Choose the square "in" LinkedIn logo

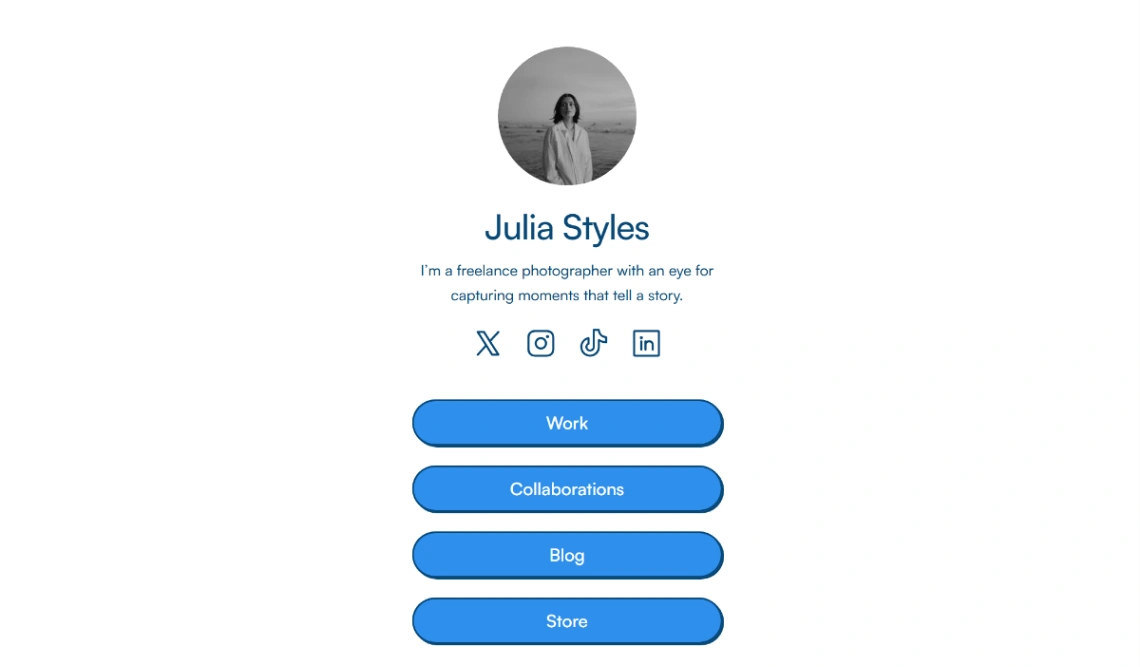click(646, 343)
